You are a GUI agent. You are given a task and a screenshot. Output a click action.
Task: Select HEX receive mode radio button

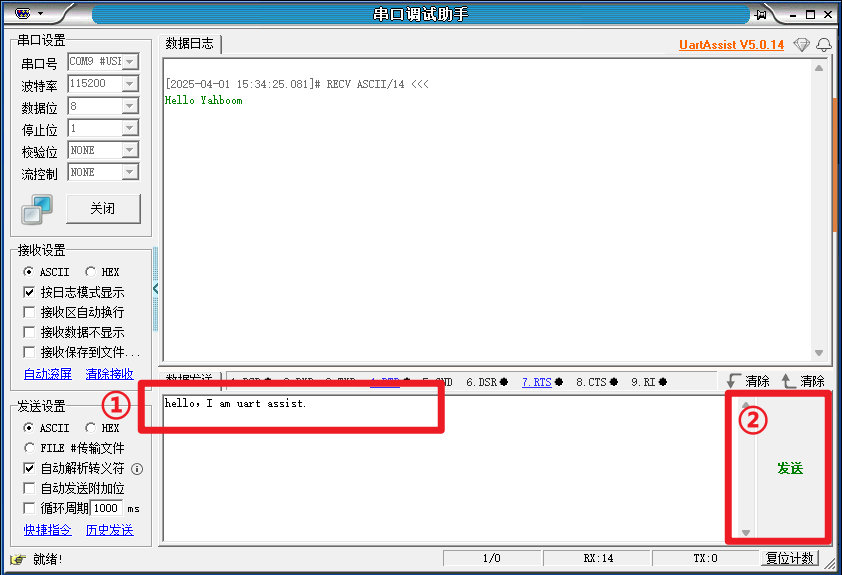[91, 272]
